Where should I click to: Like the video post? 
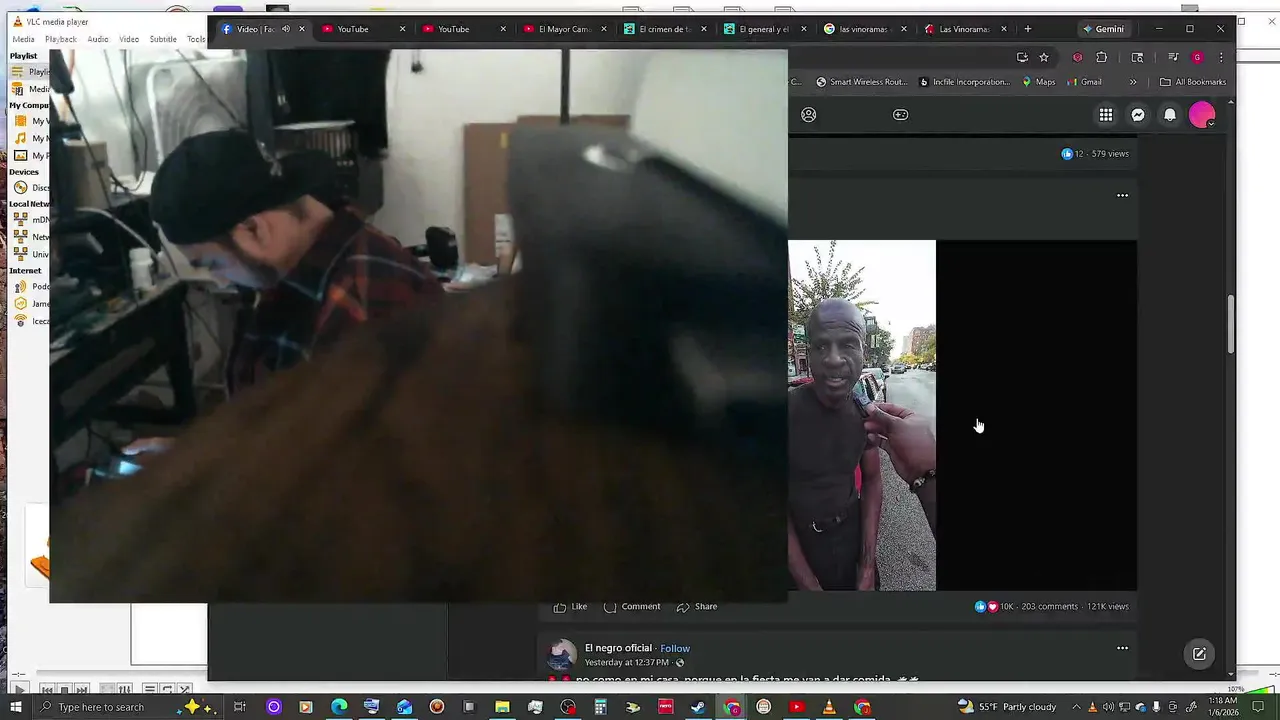click(x=571, y=606)
